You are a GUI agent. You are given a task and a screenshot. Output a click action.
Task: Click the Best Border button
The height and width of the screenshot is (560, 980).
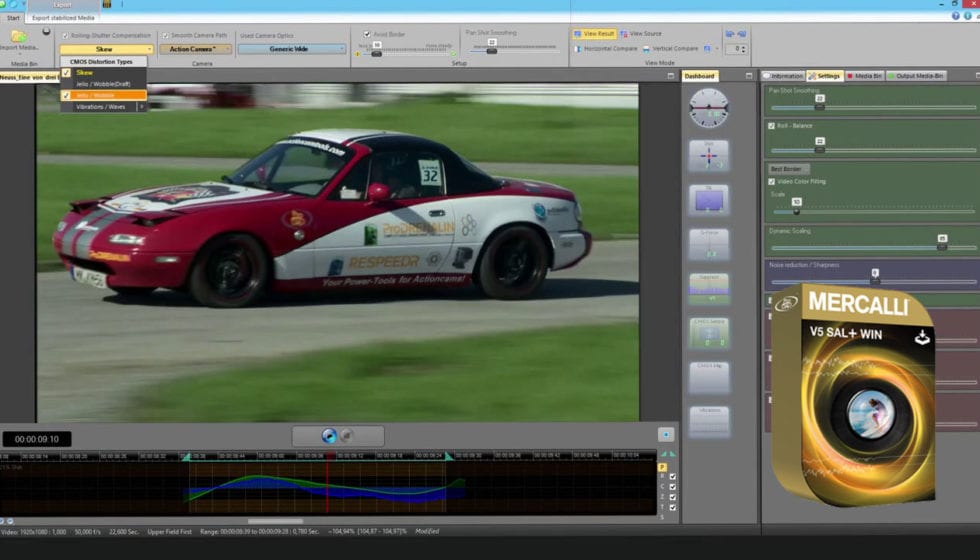coord(787,169)
